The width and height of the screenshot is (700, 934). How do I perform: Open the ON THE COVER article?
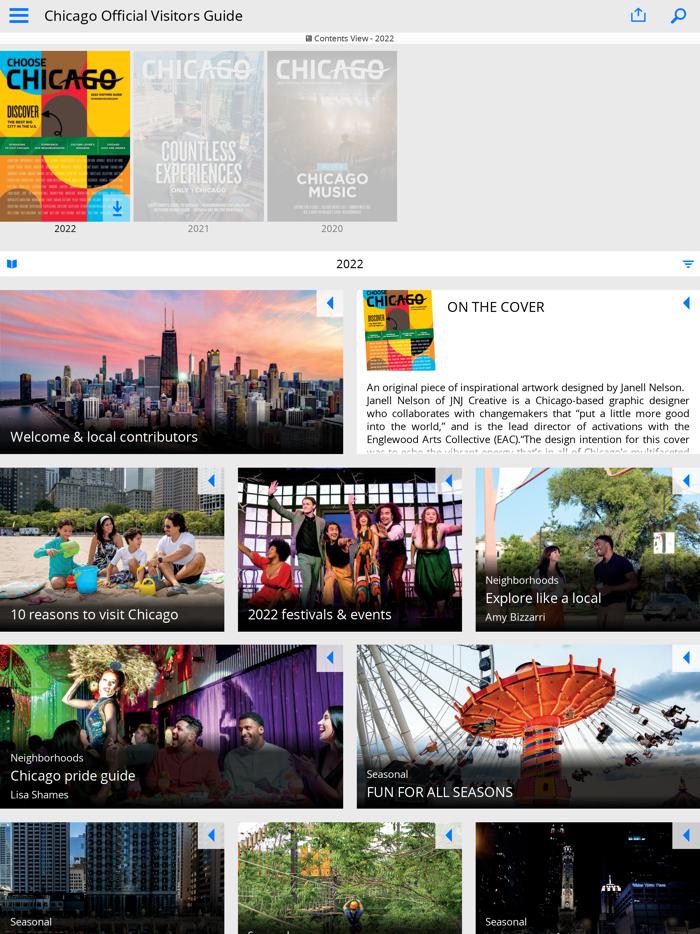(528, 372)
